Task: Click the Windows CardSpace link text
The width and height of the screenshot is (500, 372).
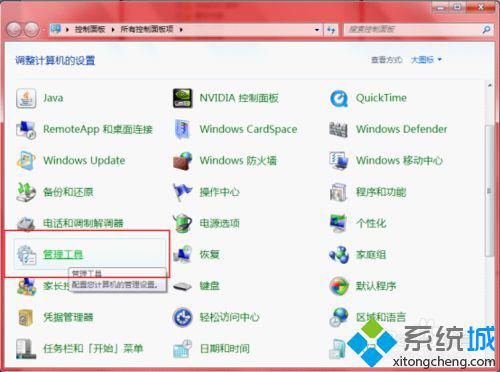Action: click(x=248, y=129)
